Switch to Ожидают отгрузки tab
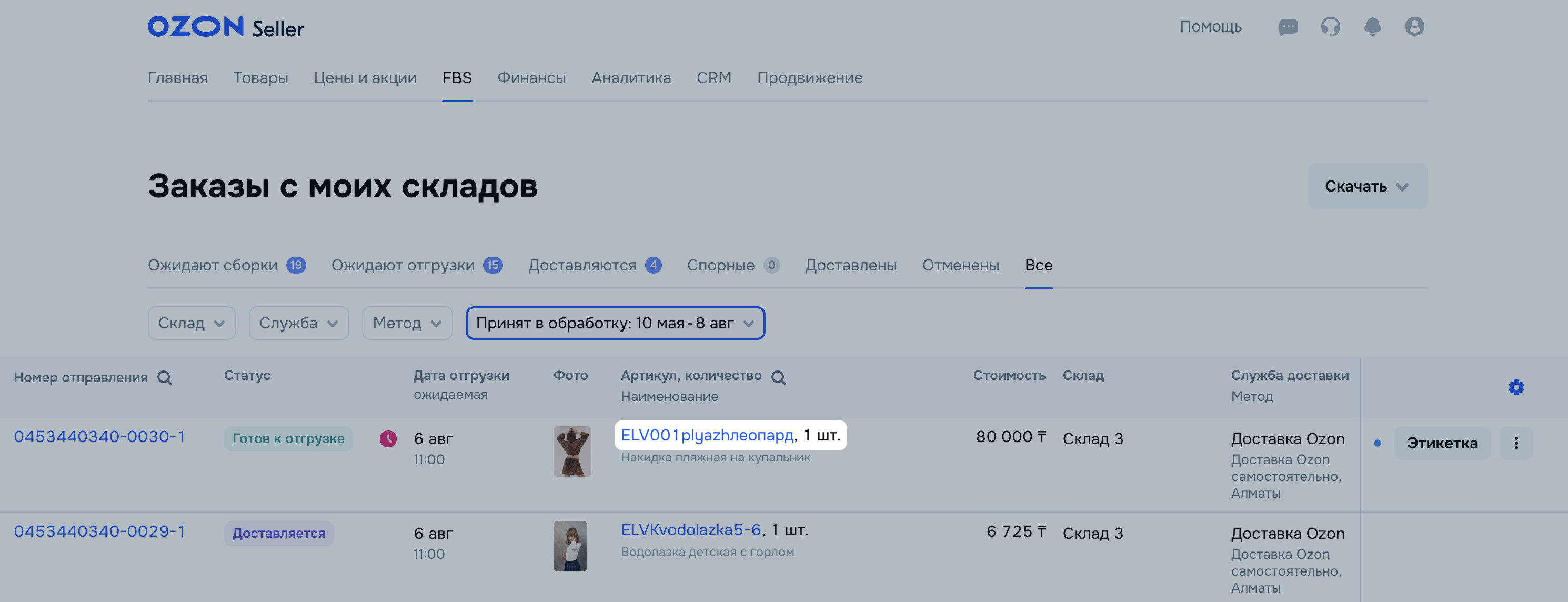 coord(417,265)
